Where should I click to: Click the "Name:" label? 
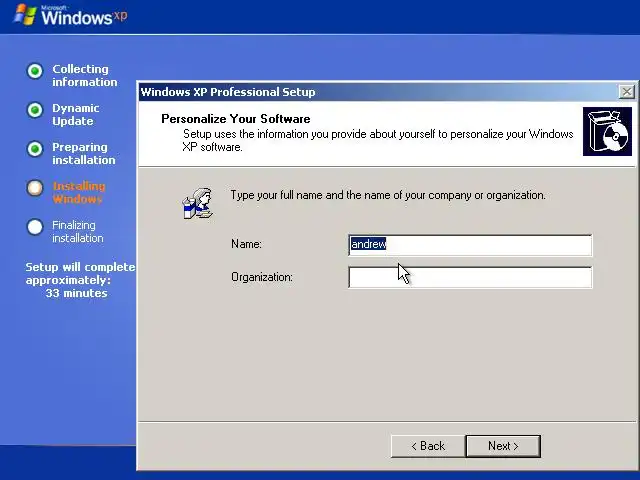coord(246,244)
